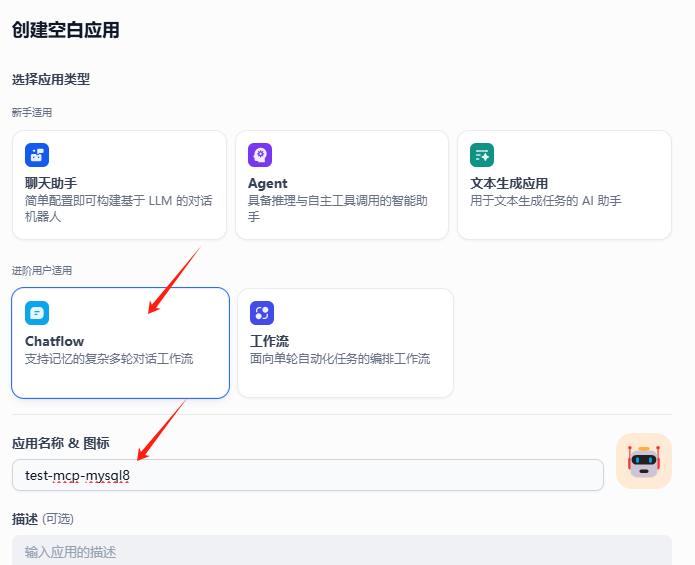Choose the Agent app type title
The image size is (695, 565).
[x=267, y=183]
